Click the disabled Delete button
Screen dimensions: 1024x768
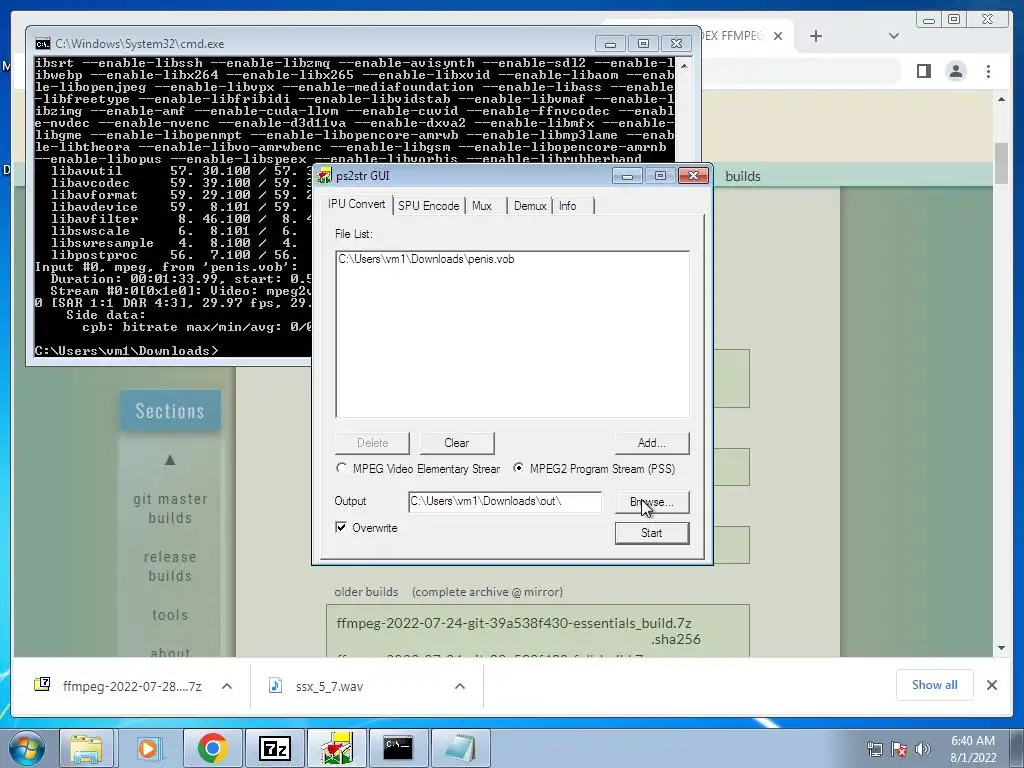click(372, 443)
